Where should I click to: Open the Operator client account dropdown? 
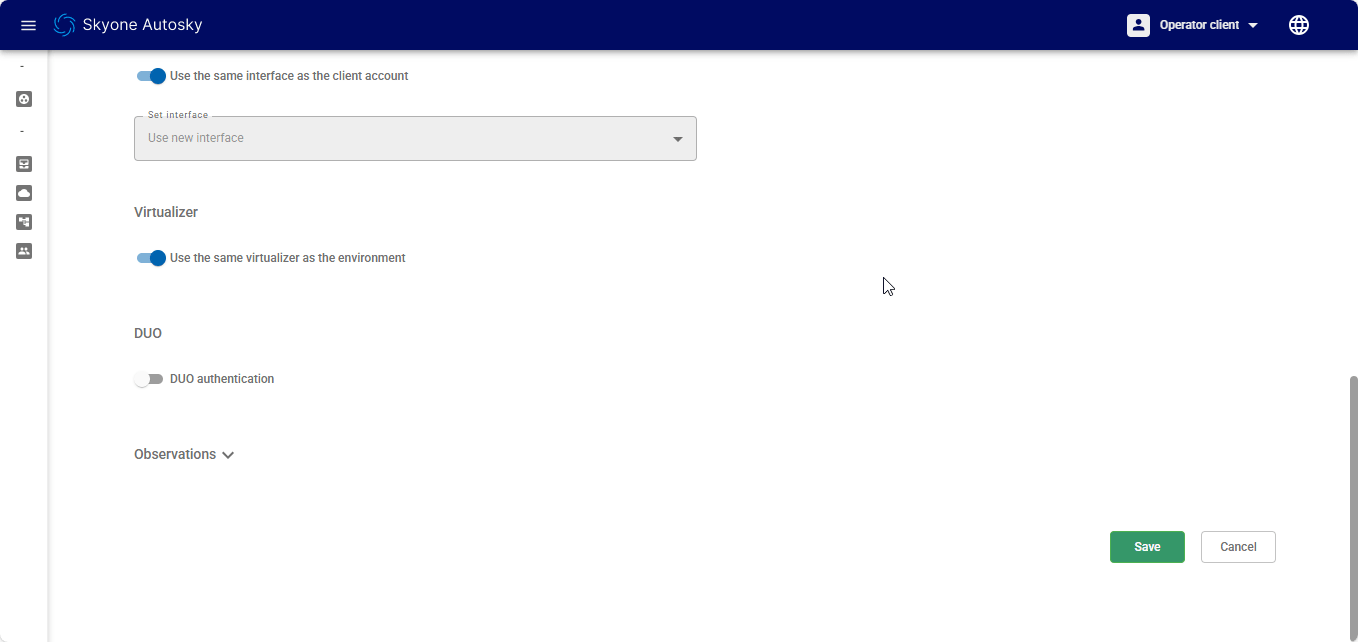point(1208,25)
